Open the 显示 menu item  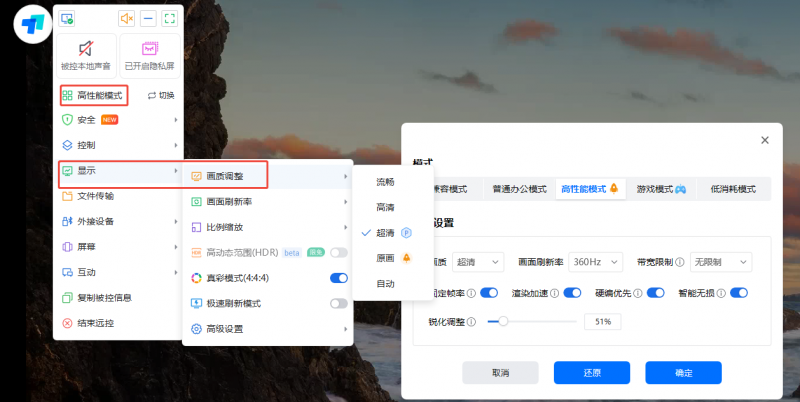tap(118, 171)
